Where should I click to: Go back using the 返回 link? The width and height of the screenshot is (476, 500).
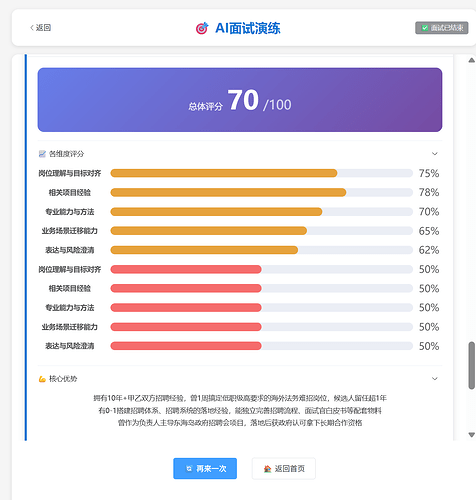(x=40, y=28)
